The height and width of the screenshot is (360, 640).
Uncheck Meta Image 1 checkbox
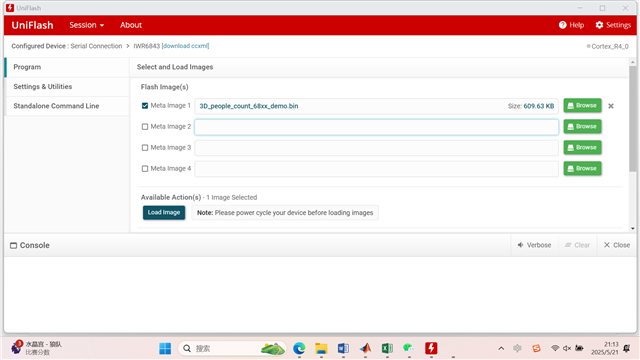tap(145, 106)
